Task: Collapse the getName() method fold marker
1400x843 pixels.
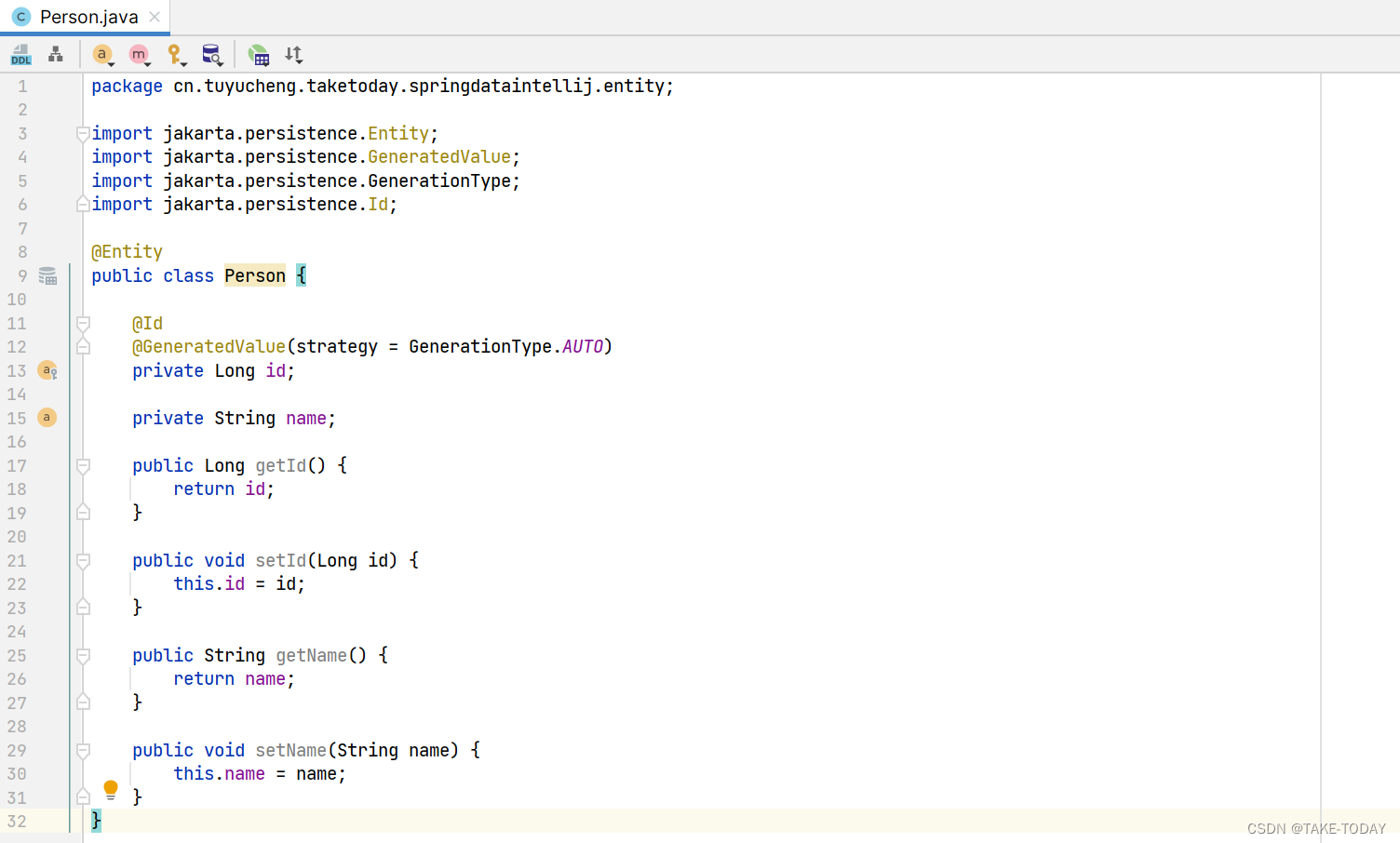Action: (x=83, y=656)
